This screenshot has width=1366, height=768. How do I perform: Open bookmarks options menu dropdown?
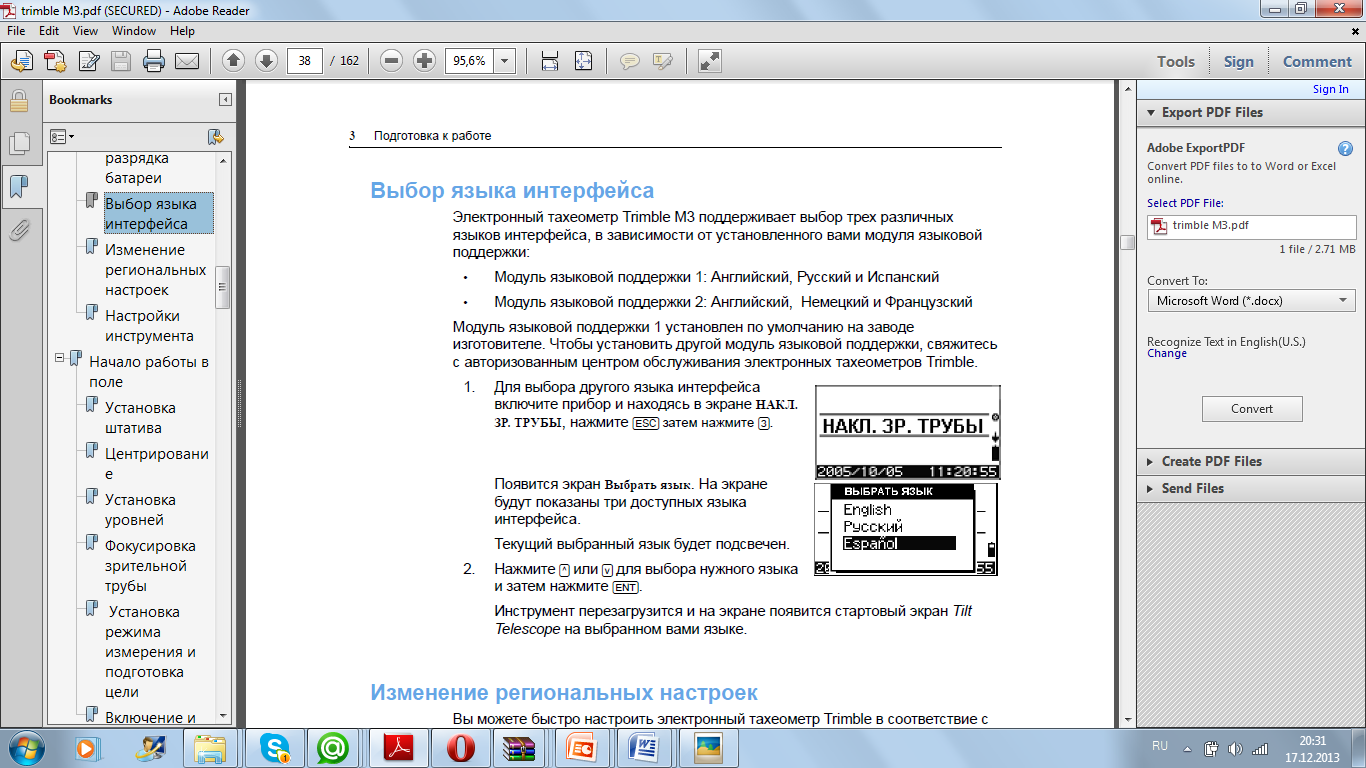(x=63, y=136)
